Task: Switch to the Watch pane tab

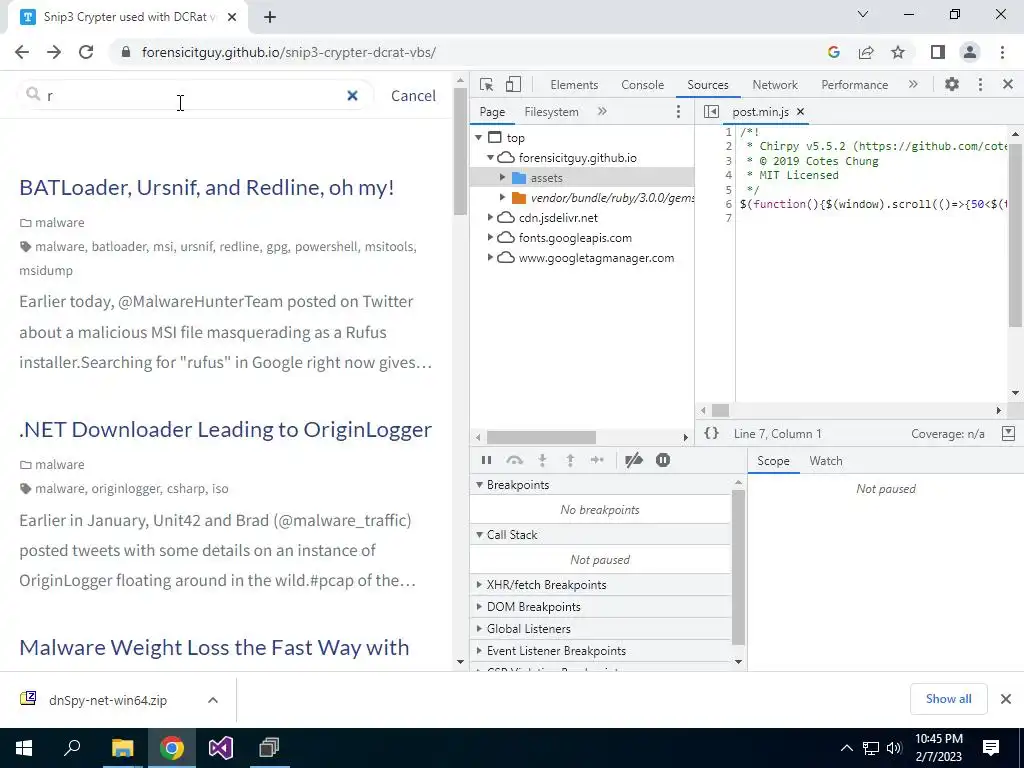Action: pos(825,461)
